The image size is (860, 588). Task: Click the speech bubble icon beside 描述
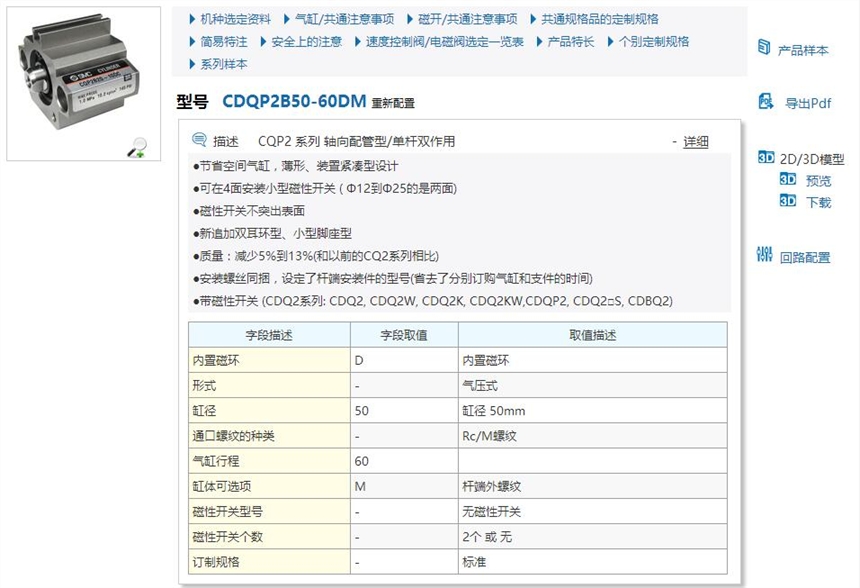(199, 140)
